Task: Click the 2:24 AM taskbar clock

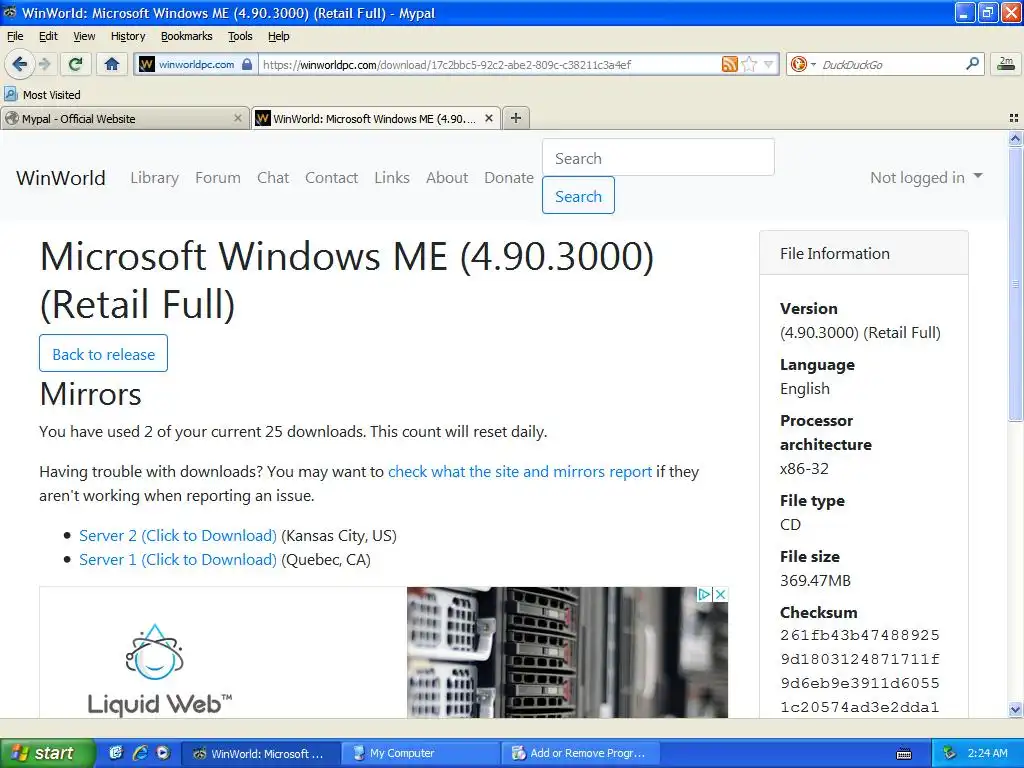Action: click(x=988, y=753)
